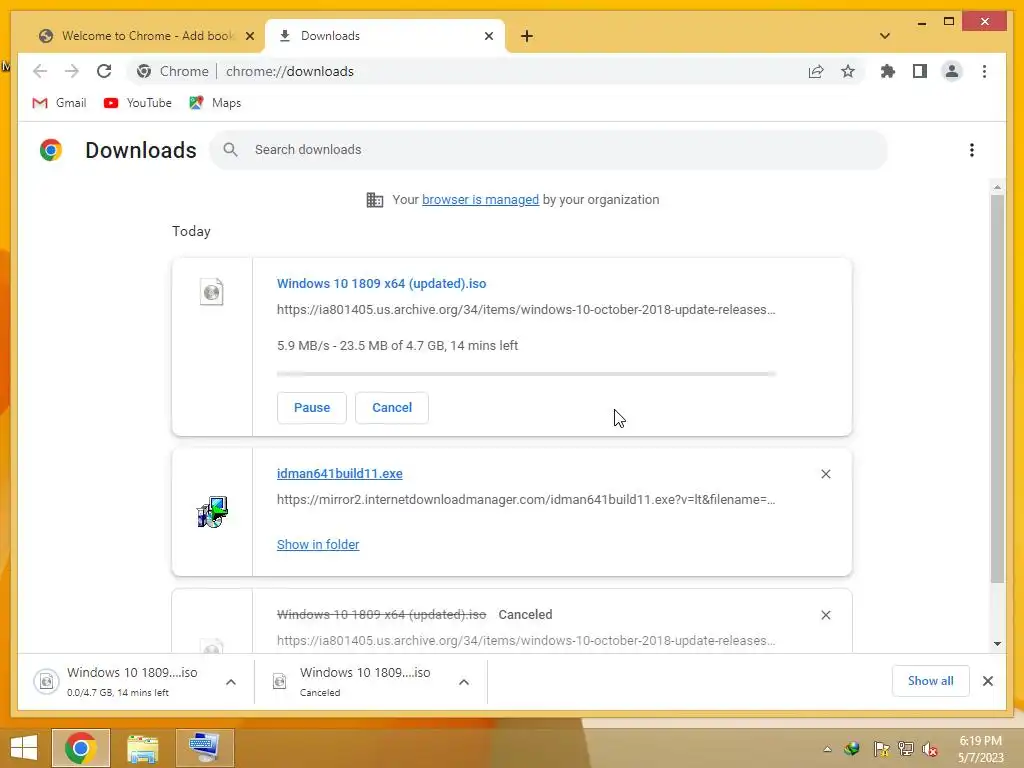
Task: Open the Maps bookmark
Action: point(215,103)
